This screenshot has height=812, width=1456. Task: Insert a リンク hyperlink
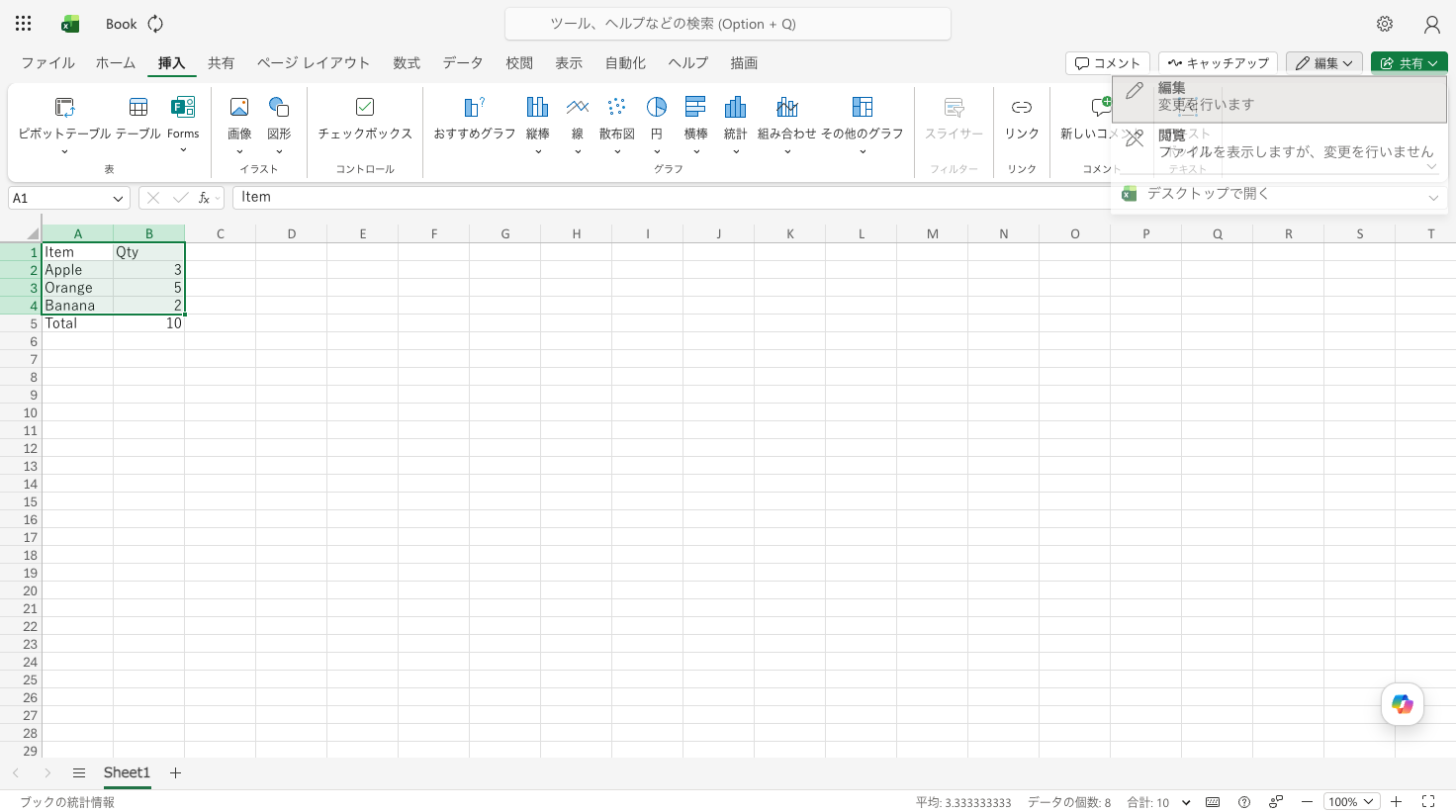tap(1022, 118)
